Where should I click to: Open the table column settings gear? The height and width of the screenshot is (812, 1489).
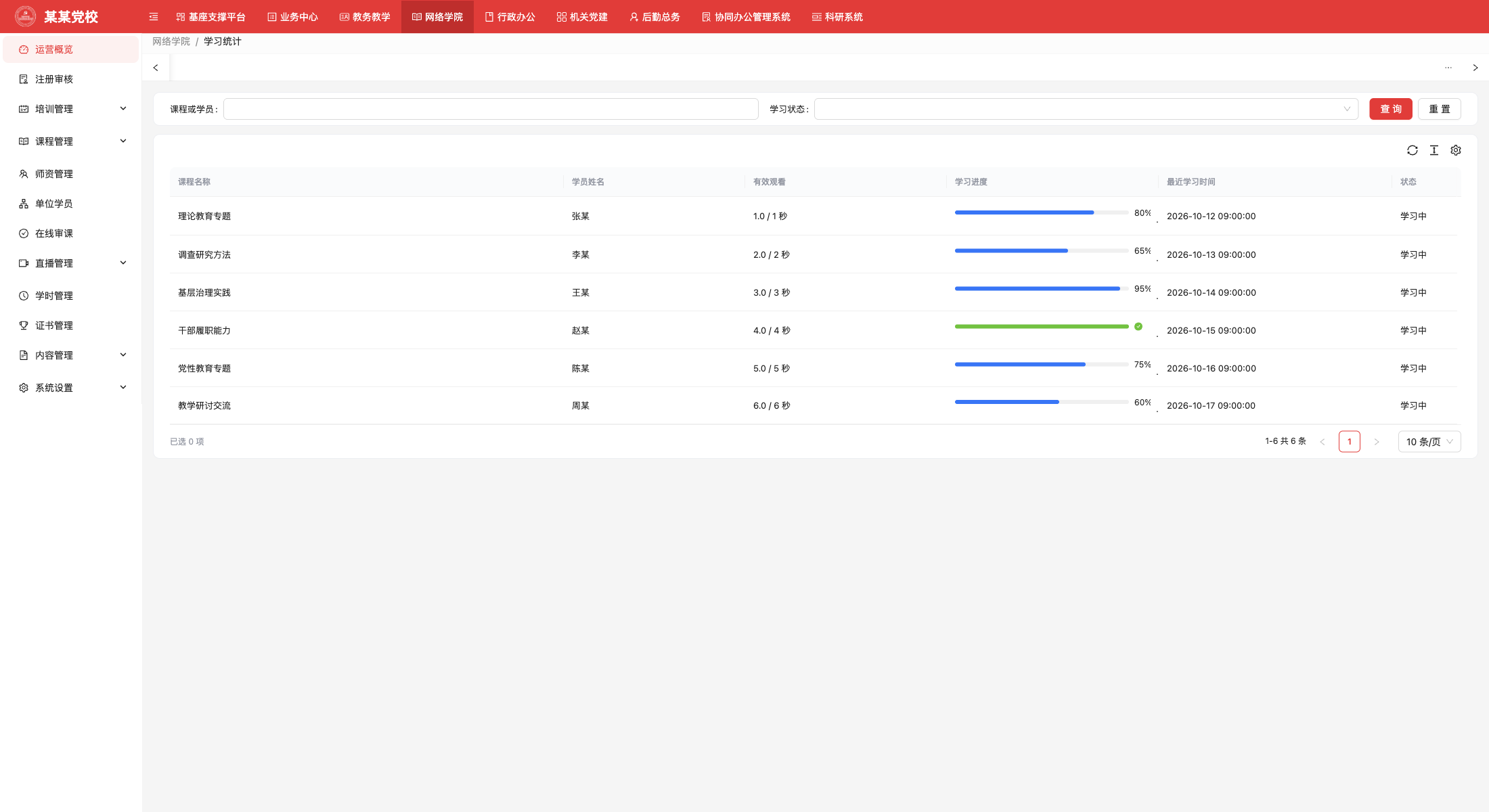pyautogui.click(x=1455, y=150)
